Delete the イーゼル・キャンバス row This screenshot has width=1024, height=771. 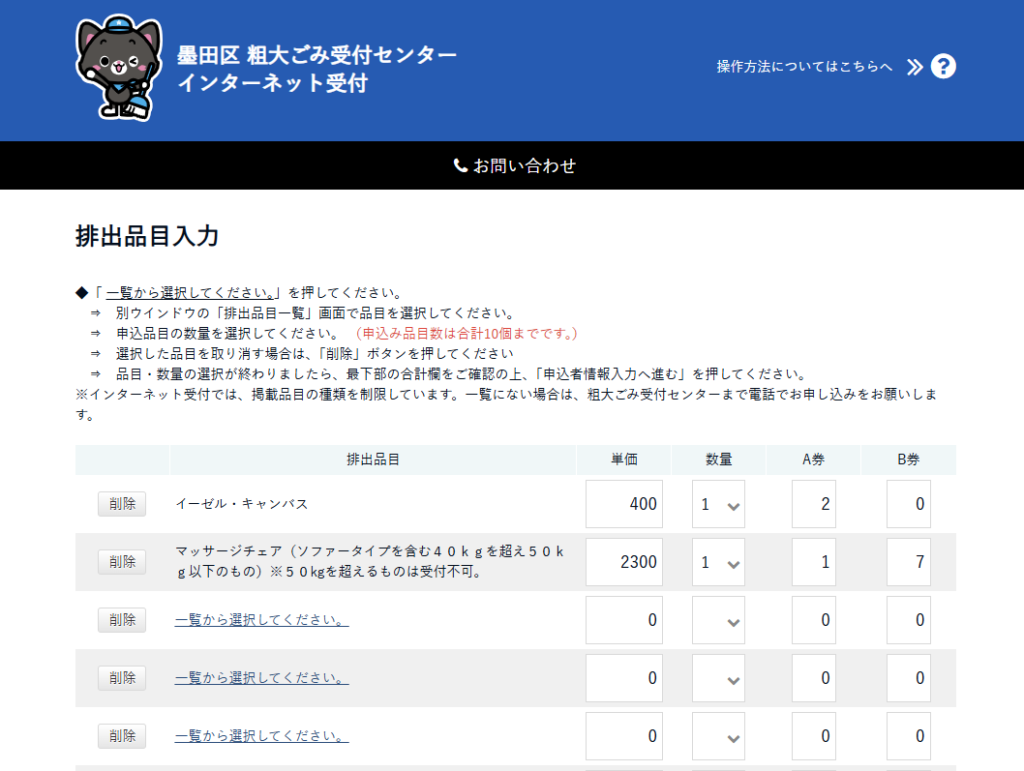[x=122, y=504]
